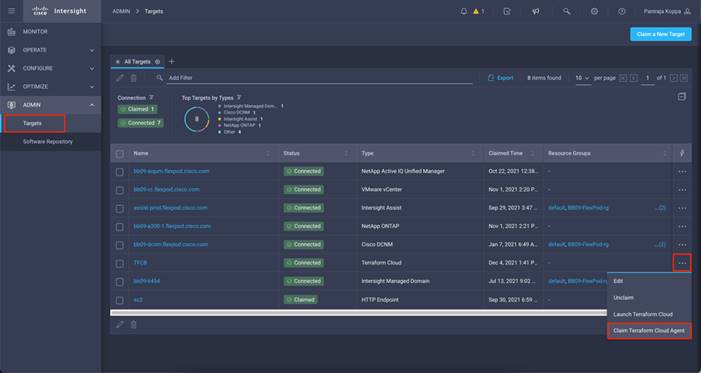Open the requests task list icon
The image size is (701, 373).
click(x=507, y=12)
